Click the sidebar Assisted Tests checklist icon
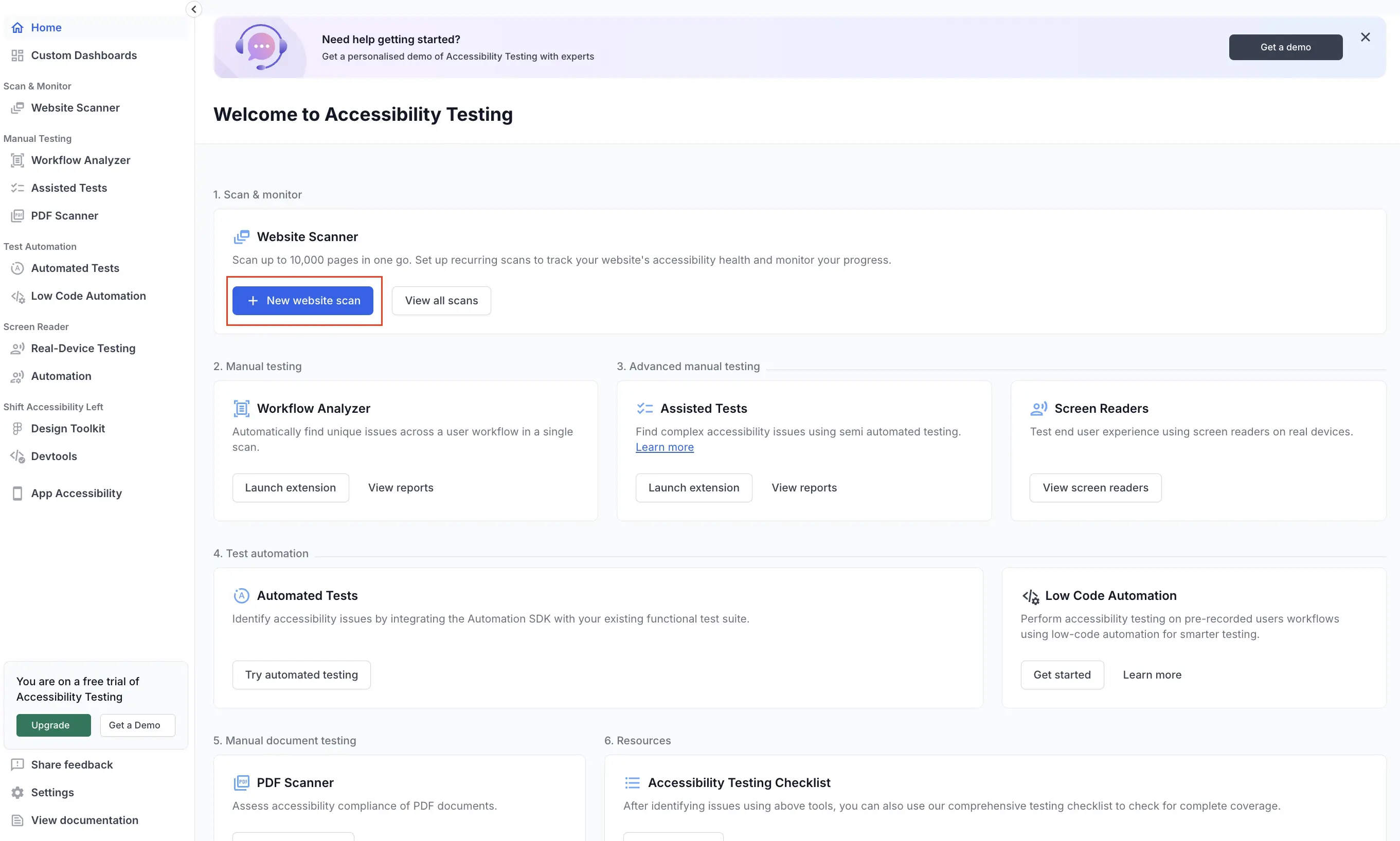Screen dimensions: 1400x841 coord(17,188)
